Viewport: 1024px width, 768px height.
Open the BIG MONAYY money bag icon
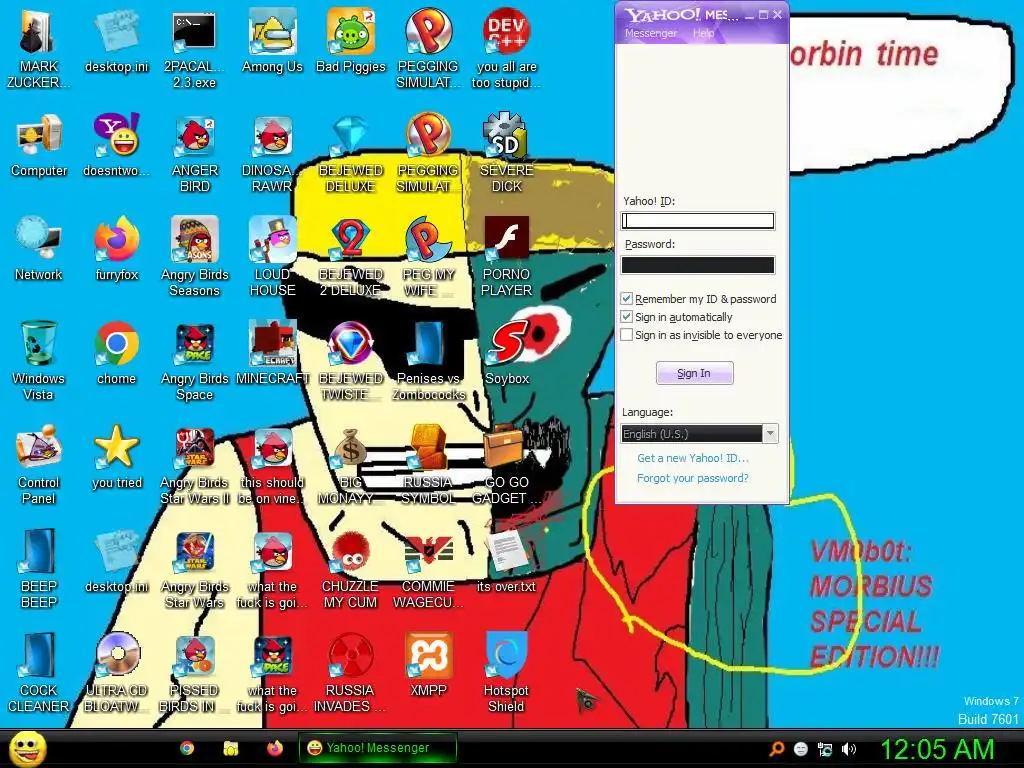[x=351, y=464]
